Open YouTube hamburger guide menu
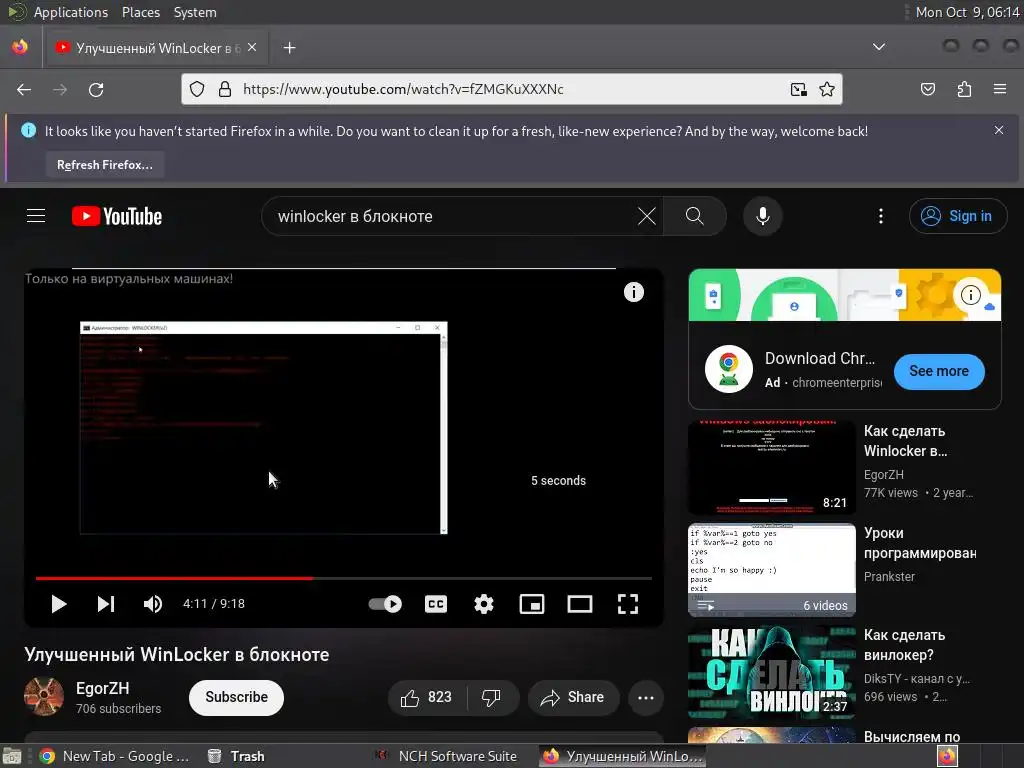The height and width of the screenshot is (768, 1024). pos(36,216)
